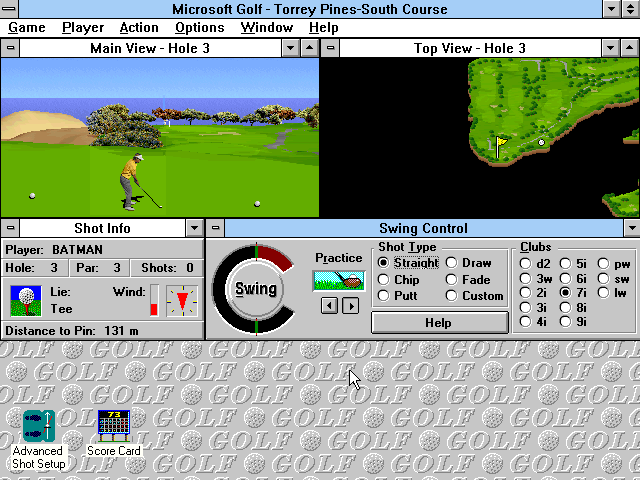The image size is (640, 480).
Task: Click the wind direction compass
Action: pyautogui.click(x=182, y=301)
